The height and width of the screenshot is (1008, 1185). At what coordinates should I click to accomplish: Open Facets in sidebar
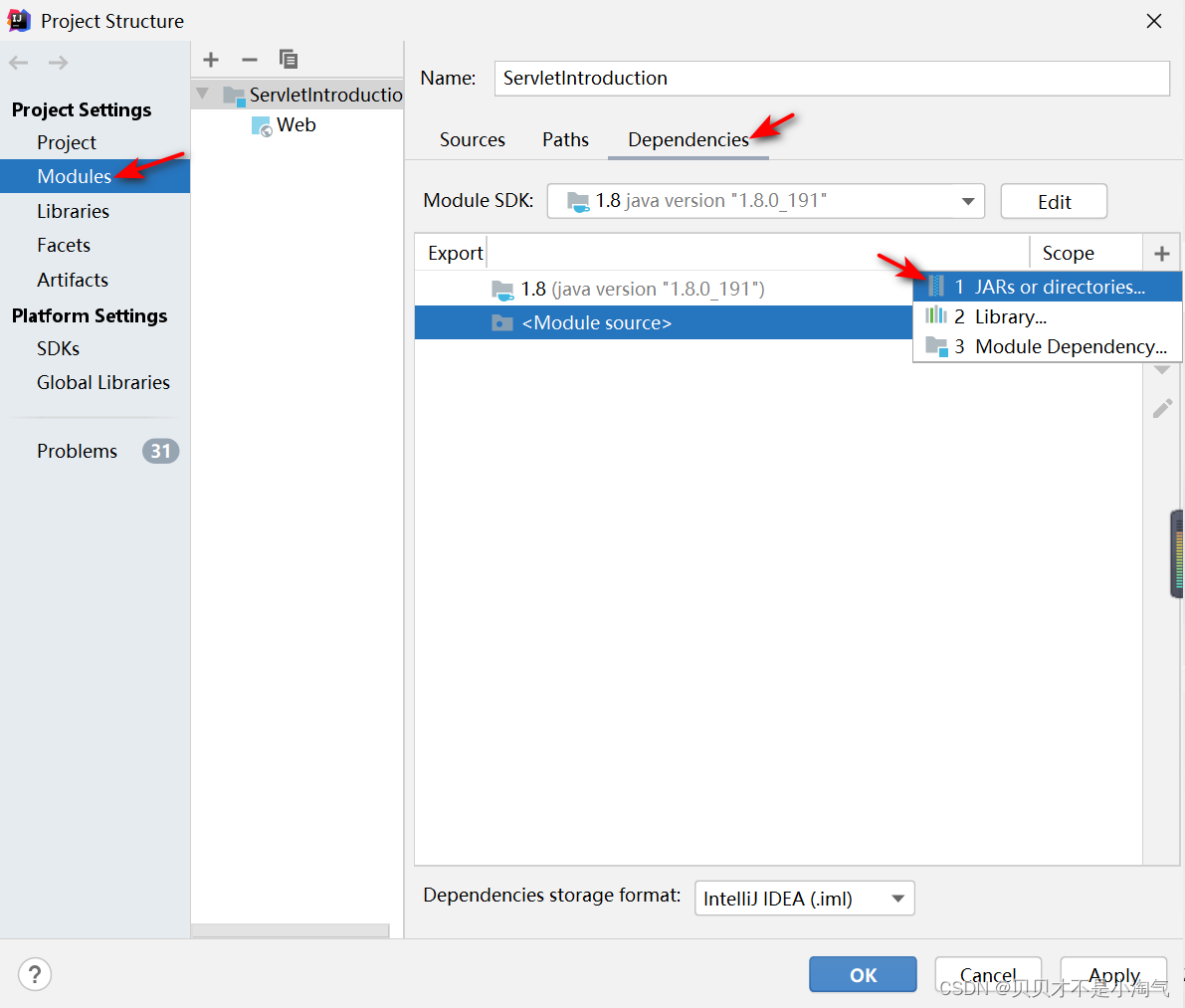pyautogui.click(x=64, y=246)
